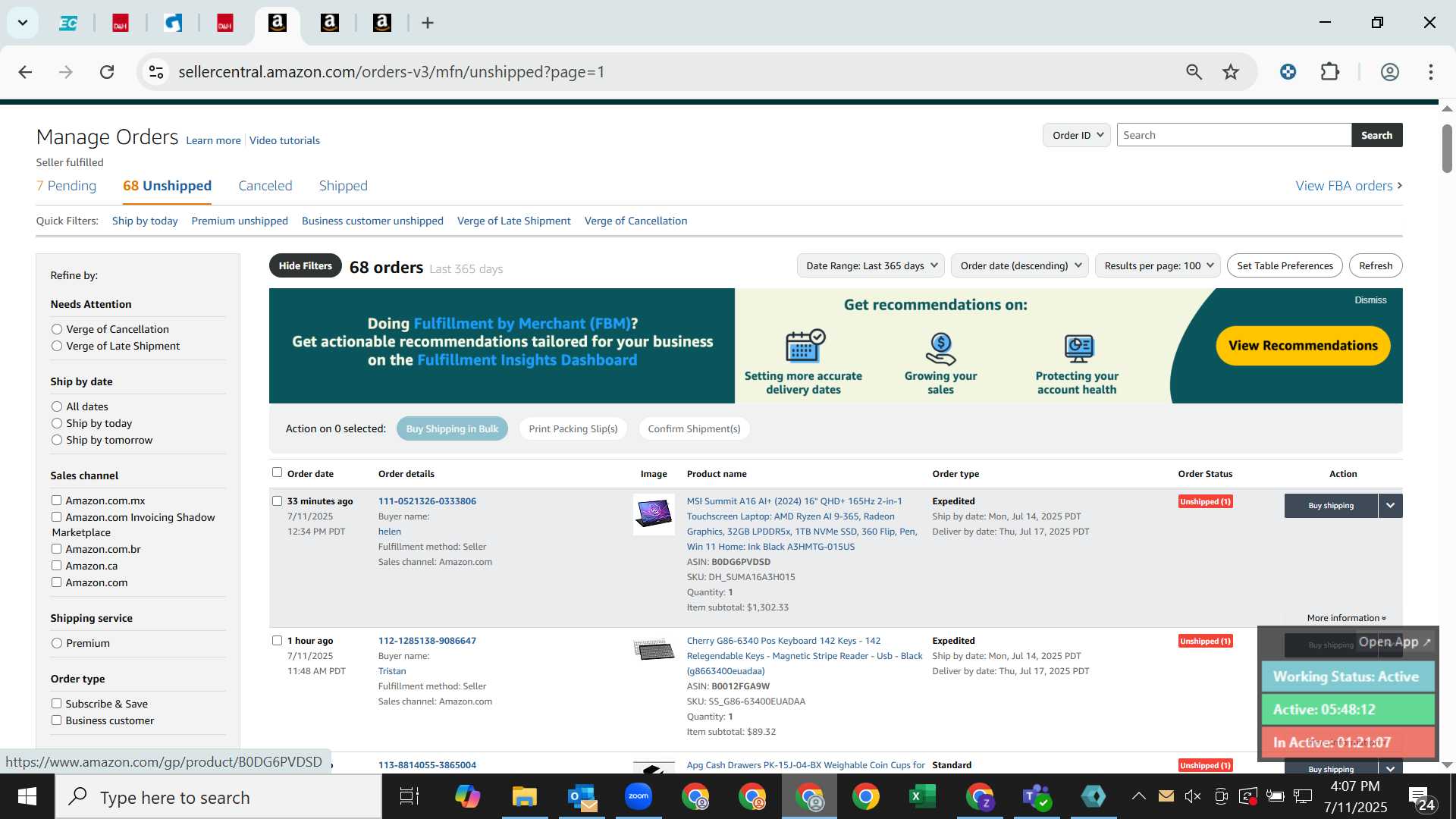Check the Amazon.ca sales channel box
Image resolution: width=1456 pixels, height=819 pixels.
tap(56, 566)
